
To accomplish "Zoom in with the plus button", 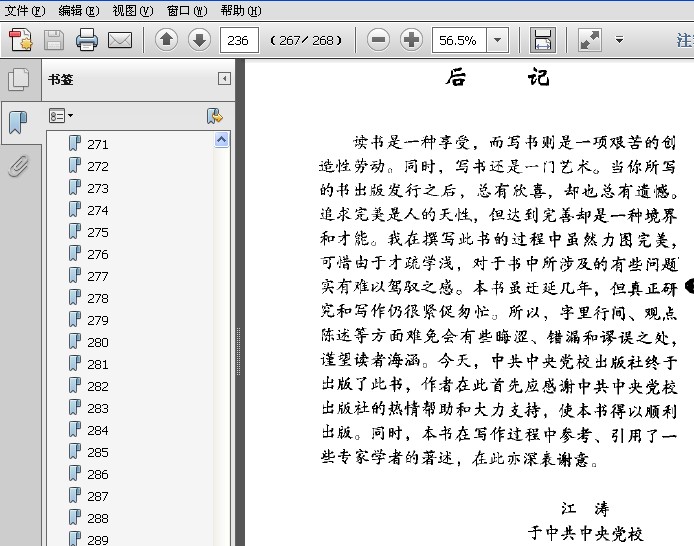I will click(x=411, y=40).
